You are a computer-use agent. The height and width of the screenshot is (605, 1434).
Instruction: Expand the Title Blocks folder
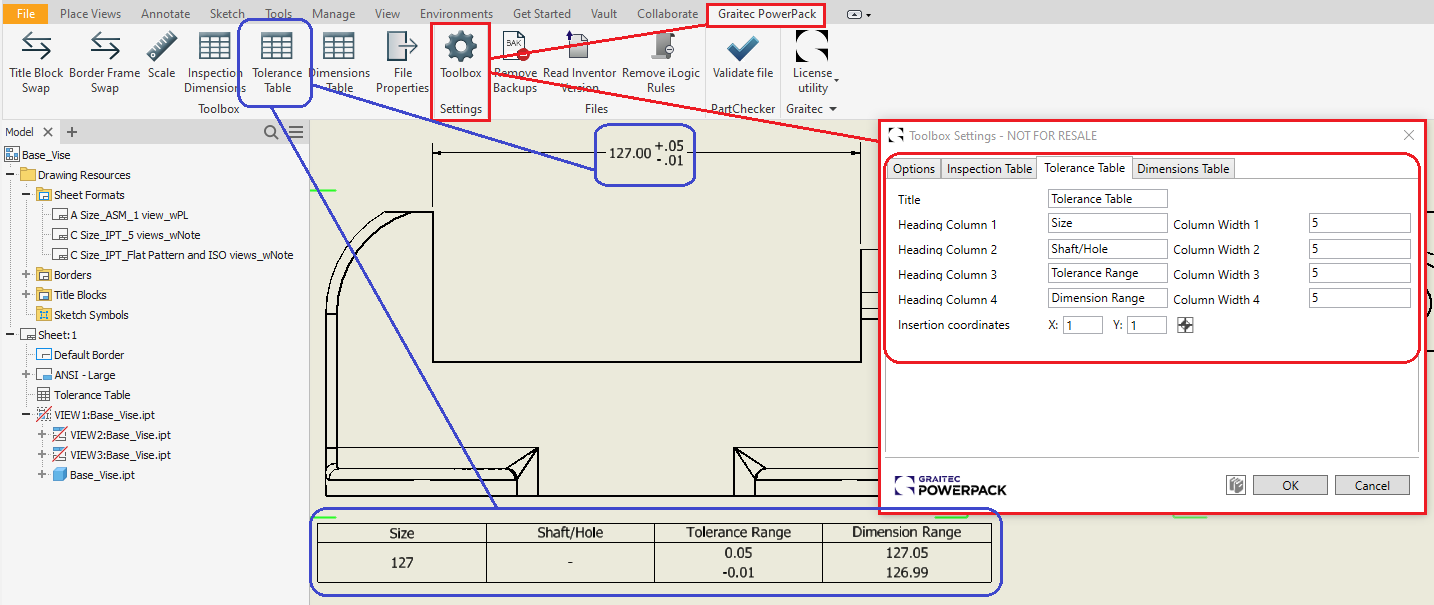coord(26,295)
